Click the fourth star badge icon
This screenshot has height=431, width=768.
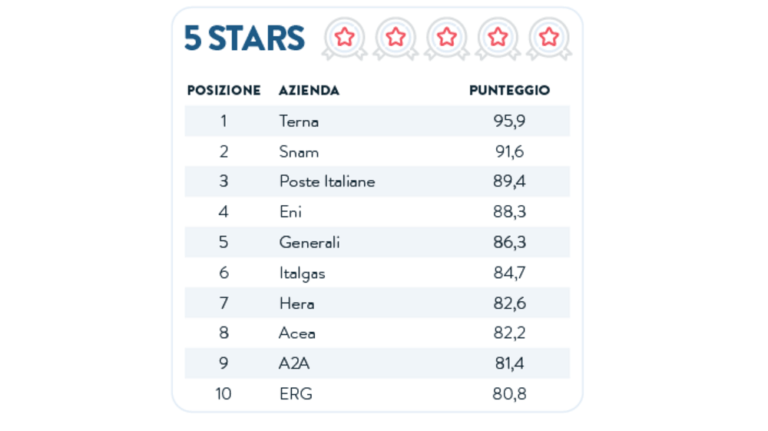click(x=497, y=38)
